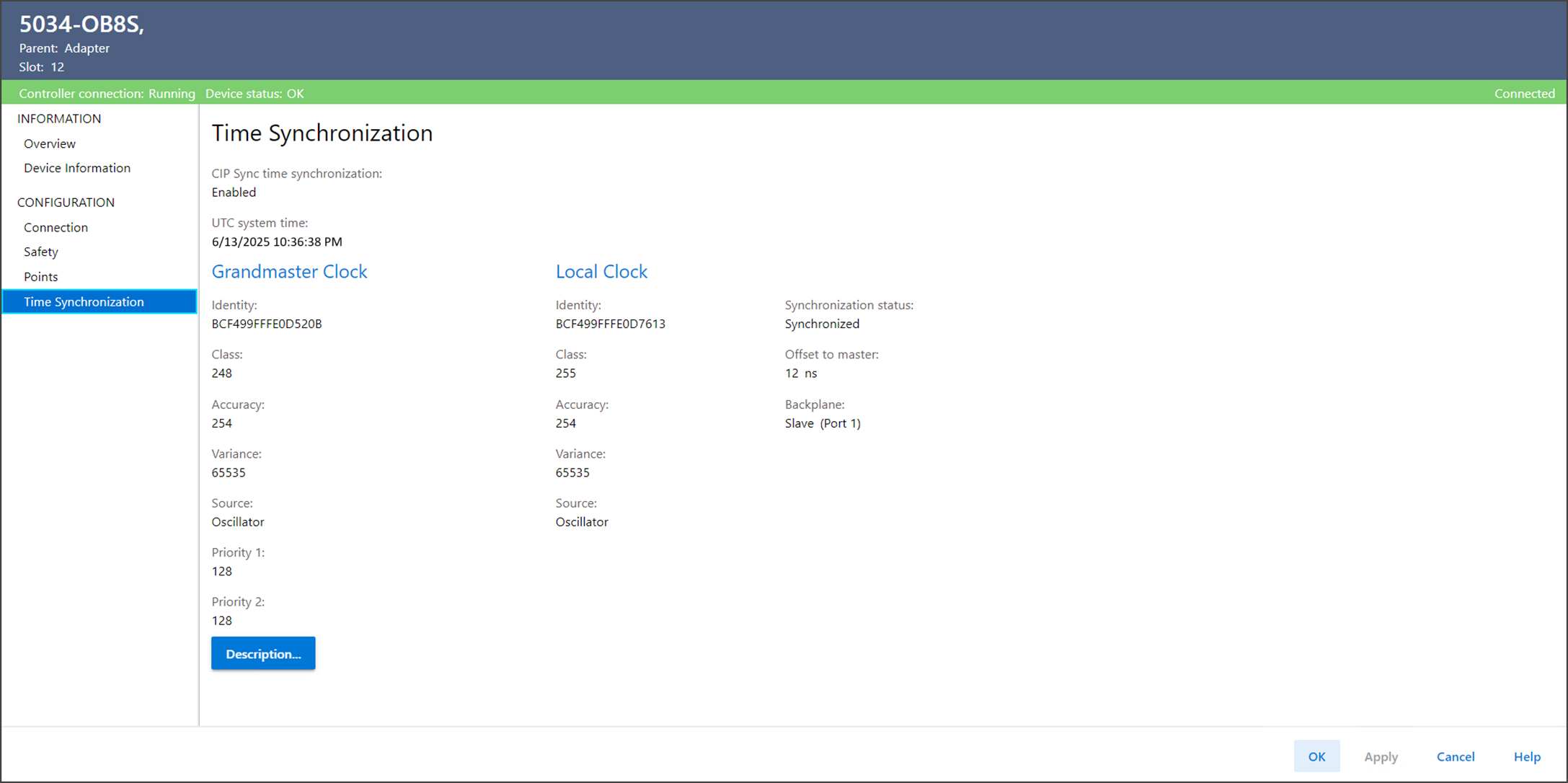Click Time Synchronization menu item
Screen dimensions: 1568x783
84,301
